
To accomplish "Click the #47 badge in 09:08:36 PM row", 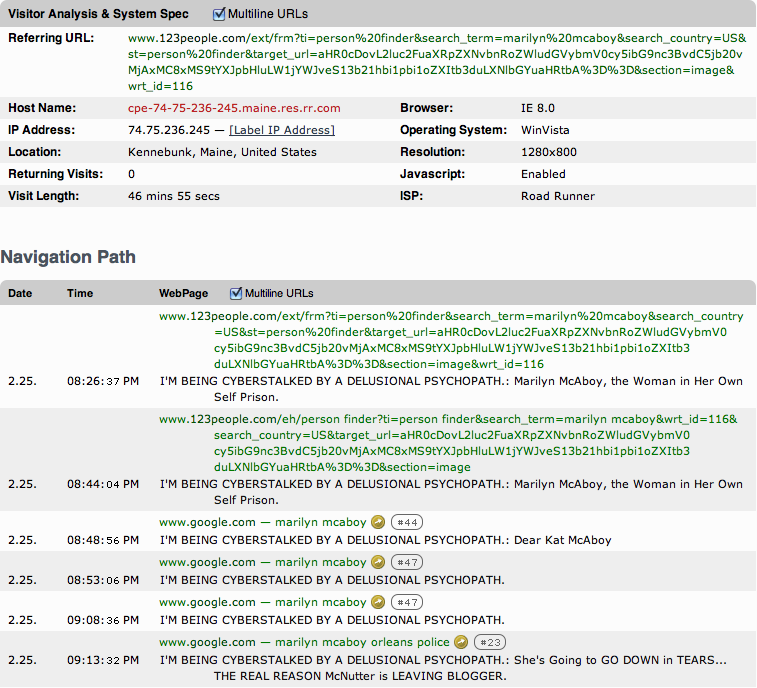I will tap(407, 603).
